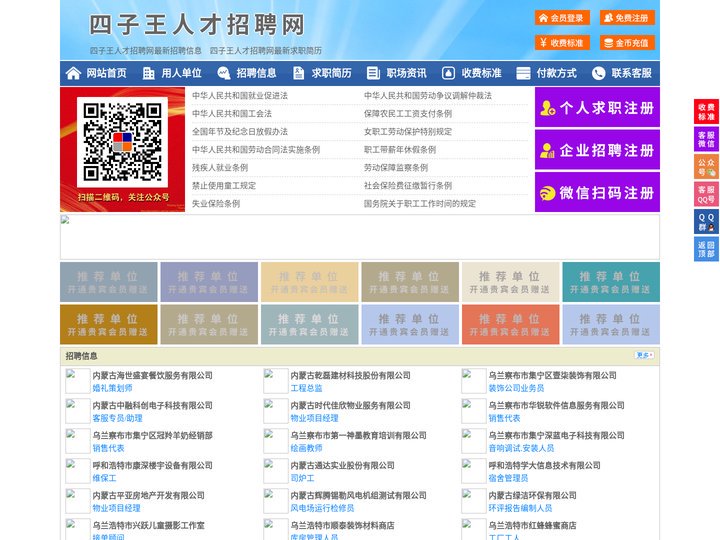This screenshot has width=720, height=540.
Task: Click the news icon beside 职场资讯
Action: (x=373, y=73)
